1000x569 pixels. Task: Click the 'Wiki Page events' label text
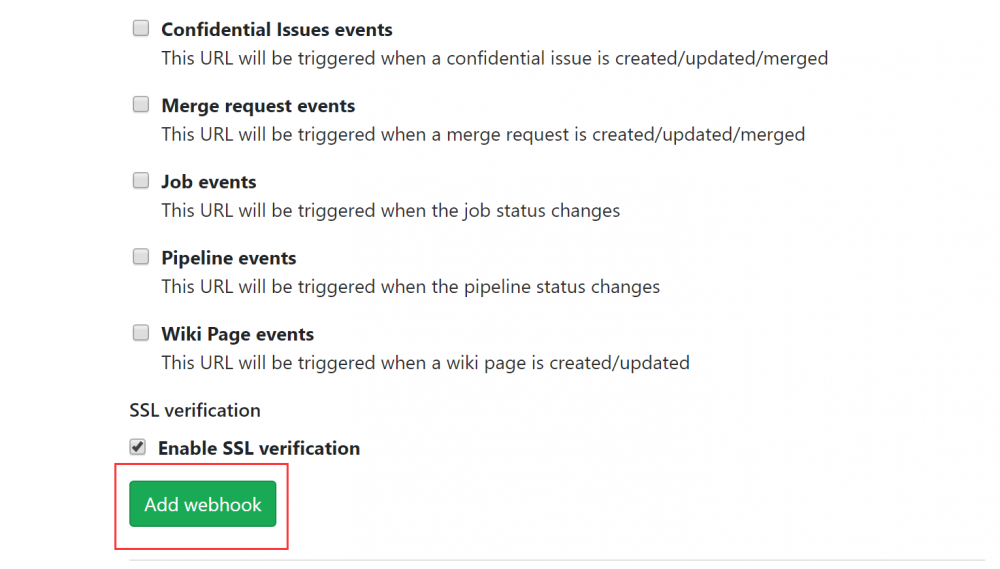point(238,334)
